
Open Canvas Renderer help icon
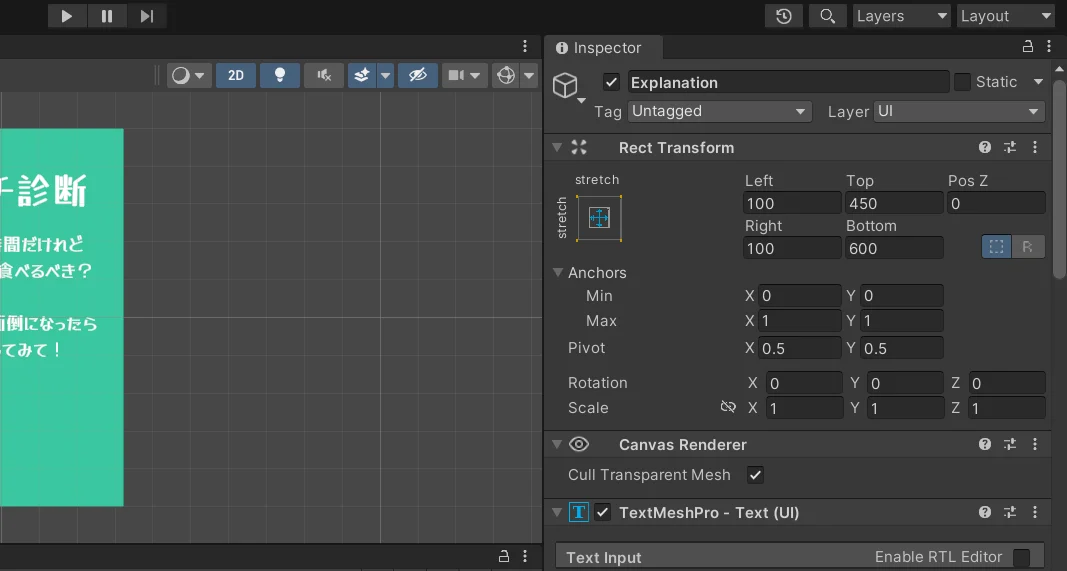pos(985,444)
